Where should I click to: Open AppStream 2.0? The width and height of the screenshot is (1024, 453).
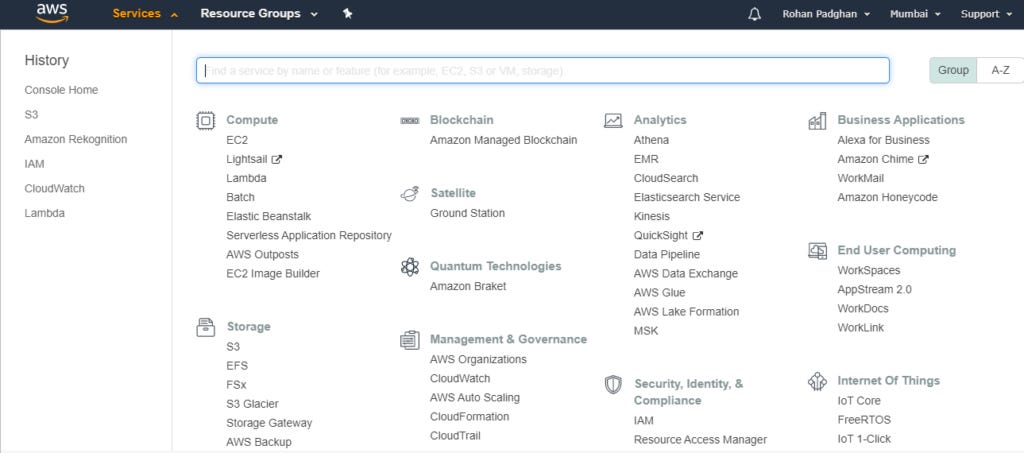pos(874,290)
